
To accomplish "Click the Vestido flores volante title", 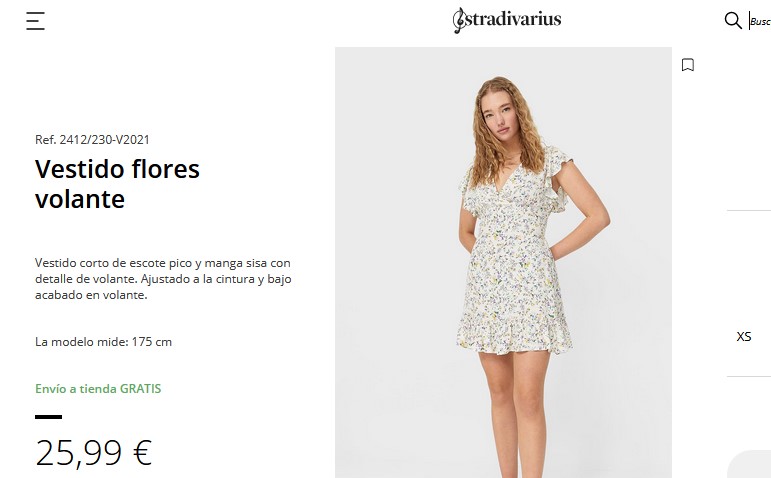I will pyautogui.click(x=117, y=184).
